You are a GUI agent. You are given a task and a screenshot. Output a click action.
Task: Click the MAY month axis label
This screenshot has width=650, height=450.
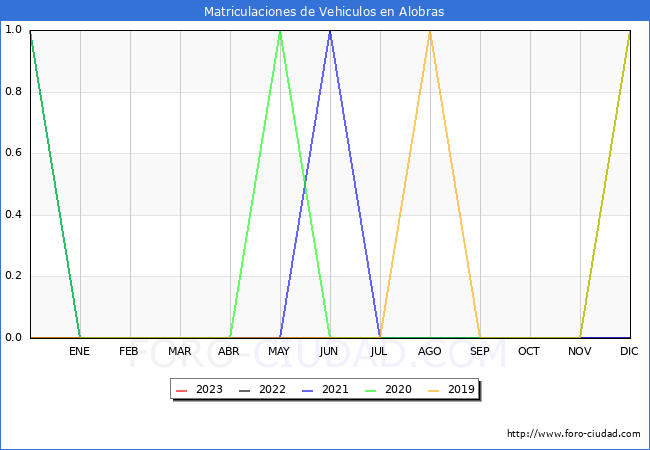coord(279,351)
